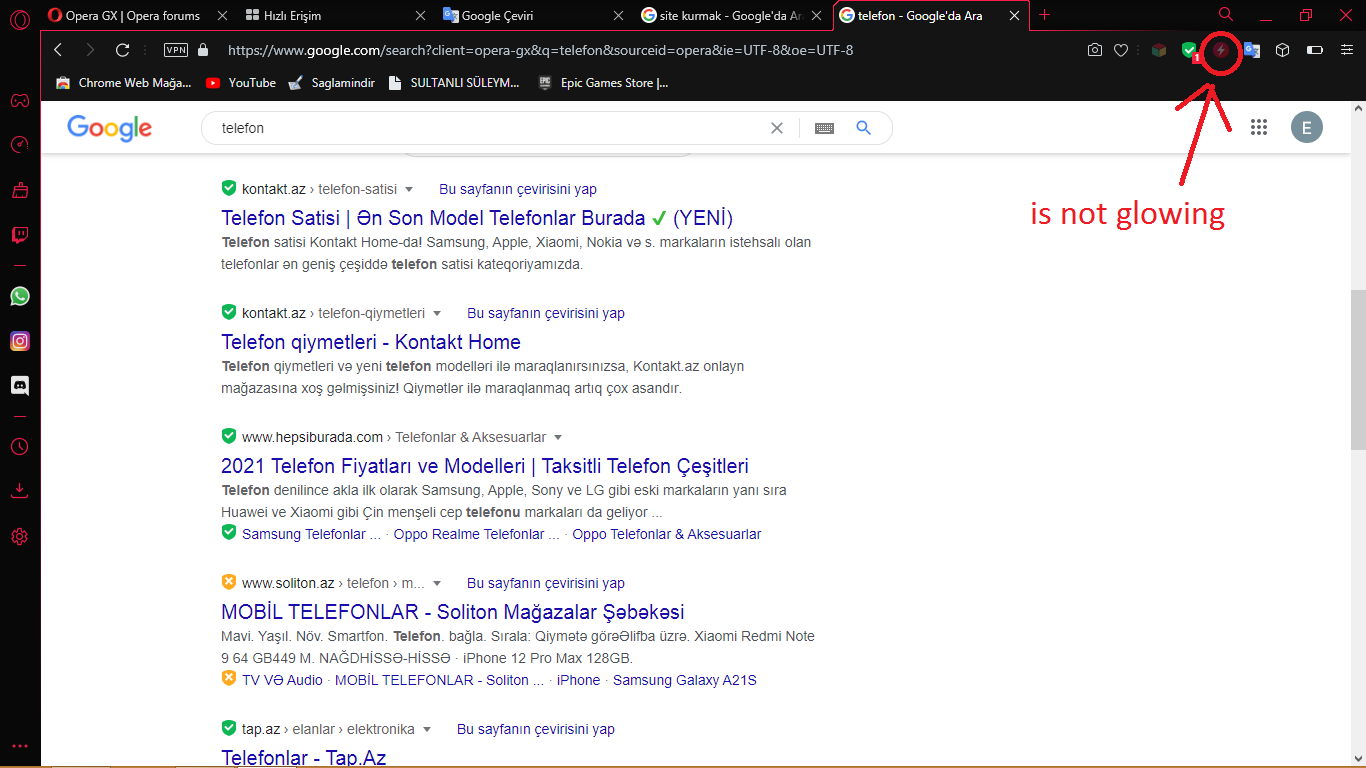Open Chrome Web Mağazası bookmark
This screenshot has width=1366, height=768.
tap(124, 83)
